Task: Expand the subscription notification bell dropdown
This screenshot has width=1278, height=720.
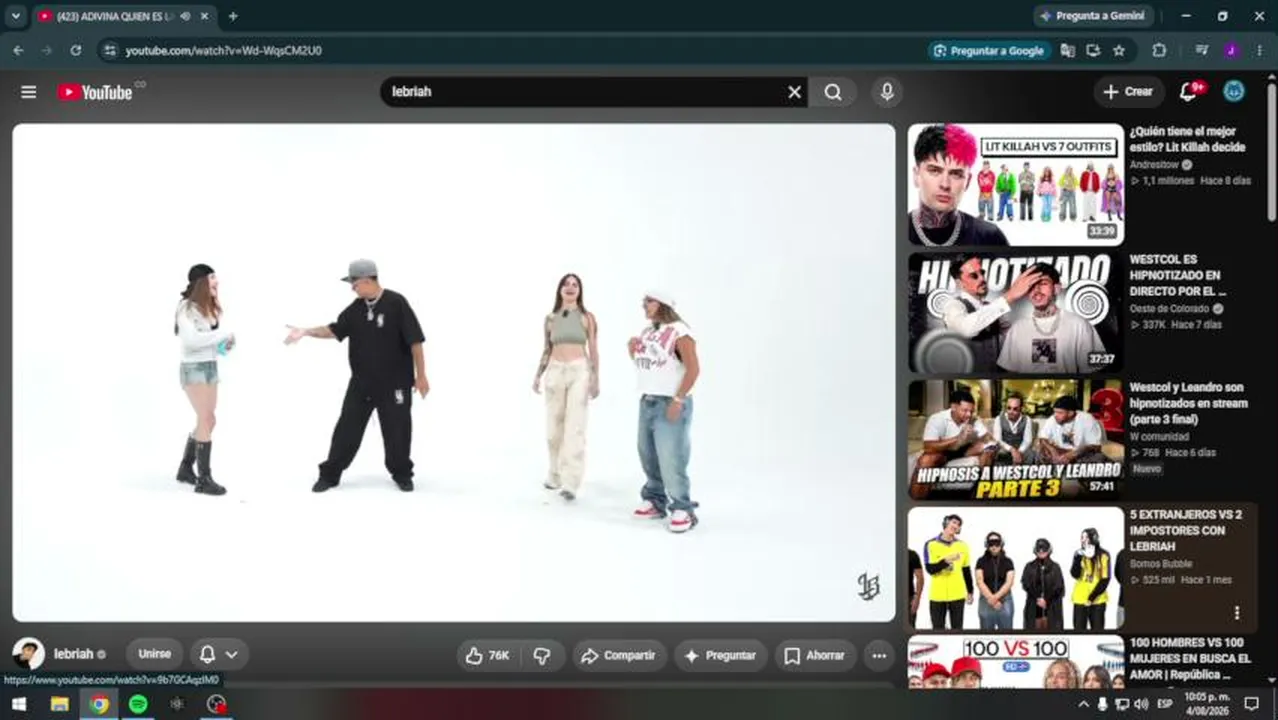Action: [219, 654]
